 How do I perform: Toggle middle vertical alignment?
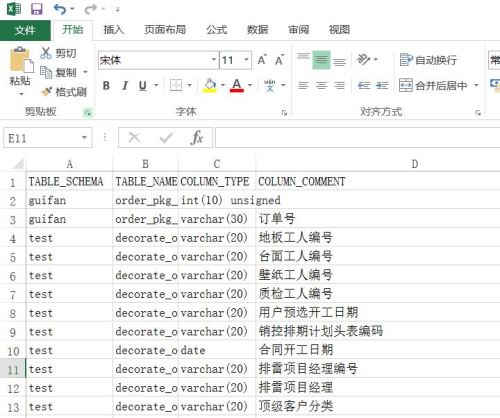pos(321,60)
